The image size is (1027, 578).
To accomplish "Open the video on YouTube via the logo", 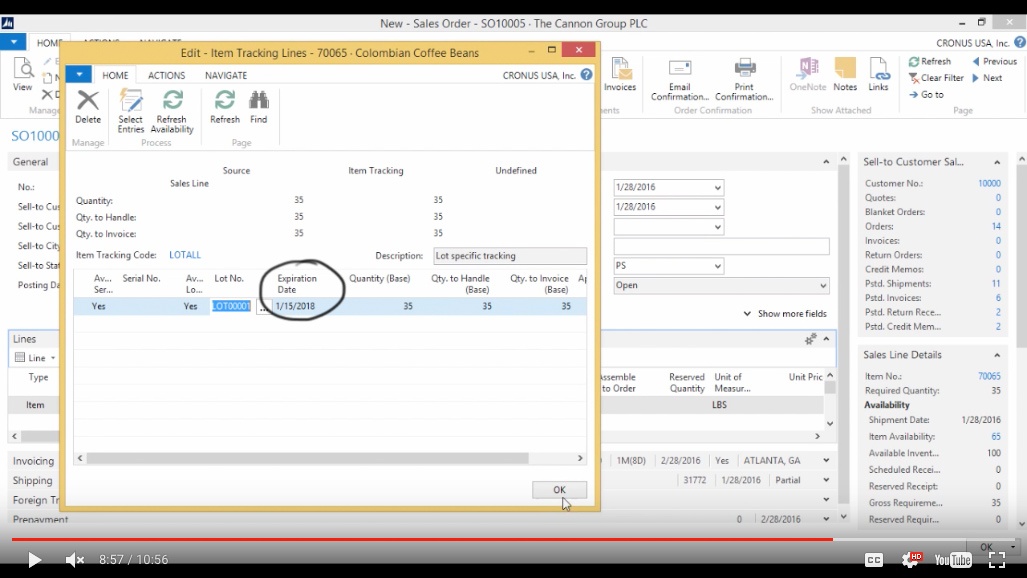I will point(953,560).
